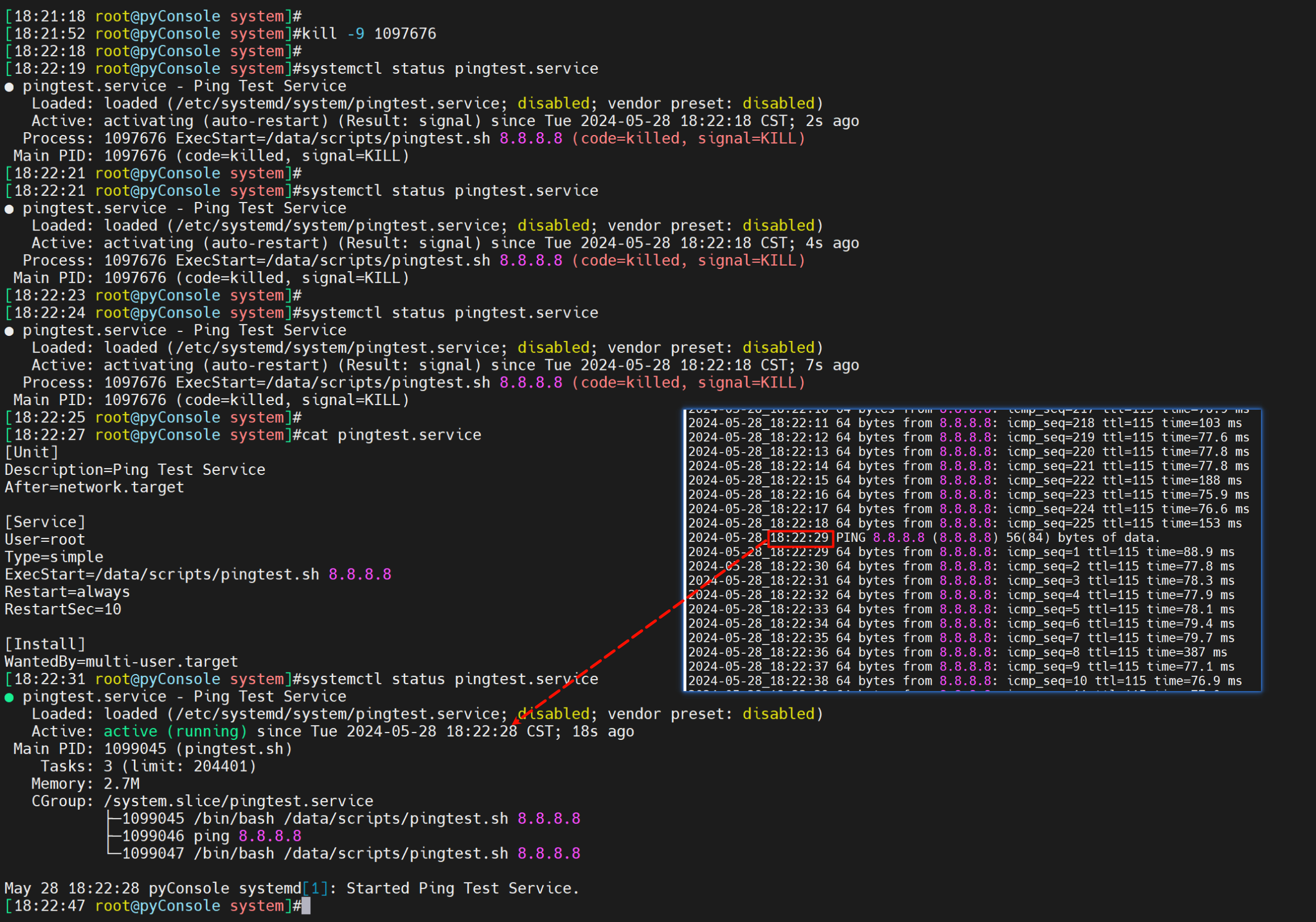Viewport: 1316px width, 922px height.
Task: Click the green "active (running)" status text
Action: coord(175,731)
